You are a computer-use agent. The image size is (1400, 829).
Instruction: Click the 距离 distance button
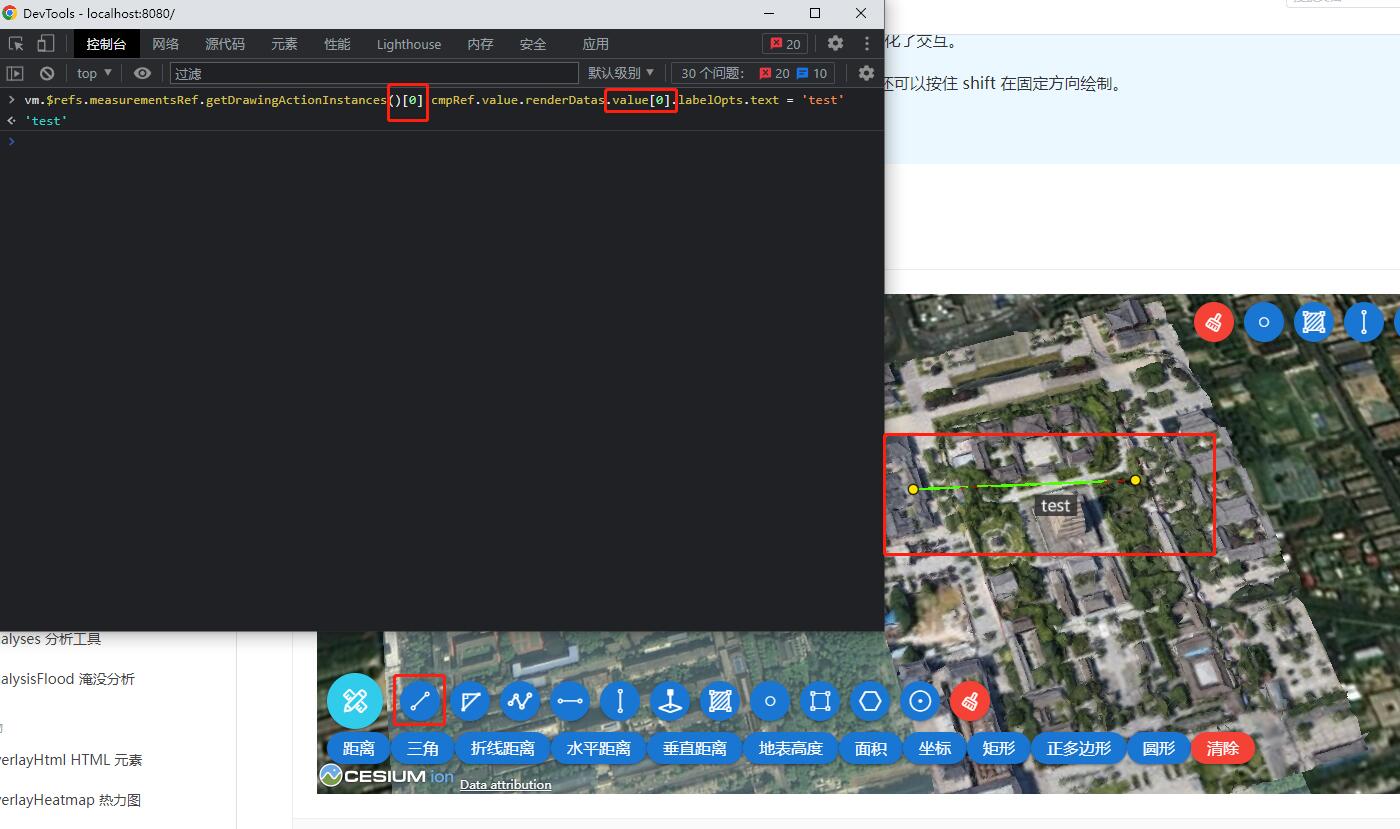pos(358,748)
